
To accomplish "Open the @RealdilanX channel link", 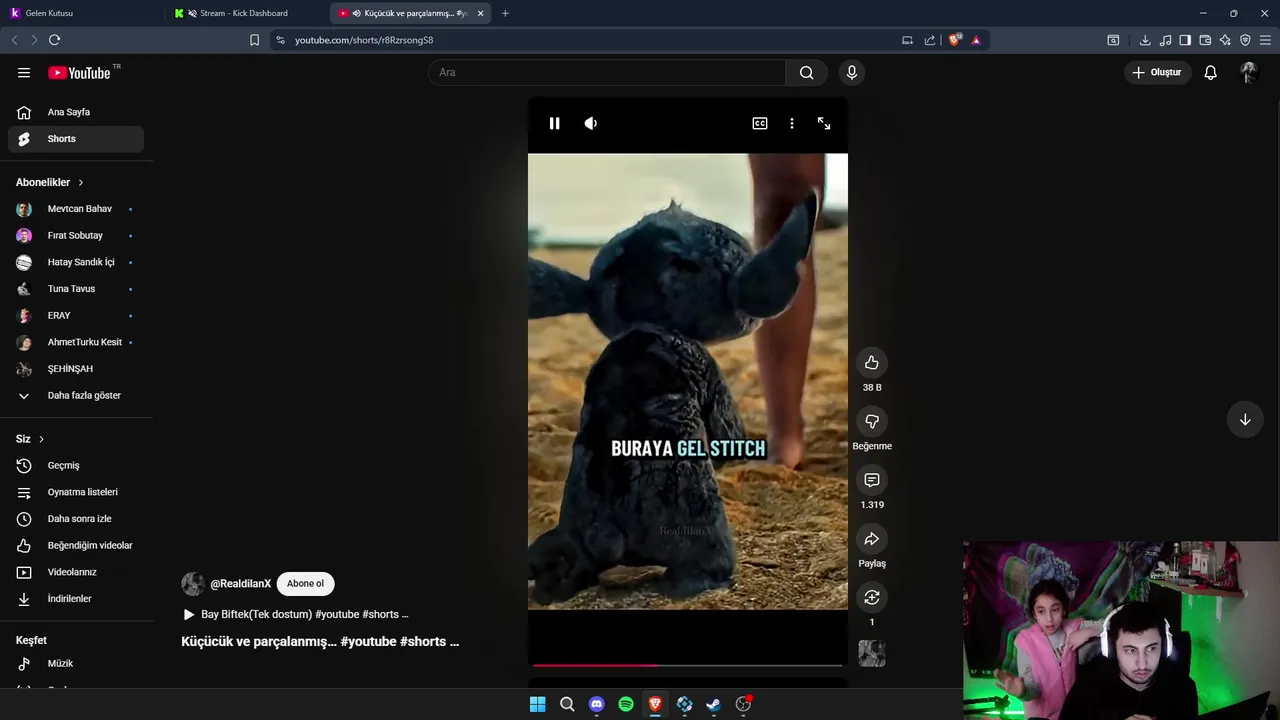I will coord(240,583).
